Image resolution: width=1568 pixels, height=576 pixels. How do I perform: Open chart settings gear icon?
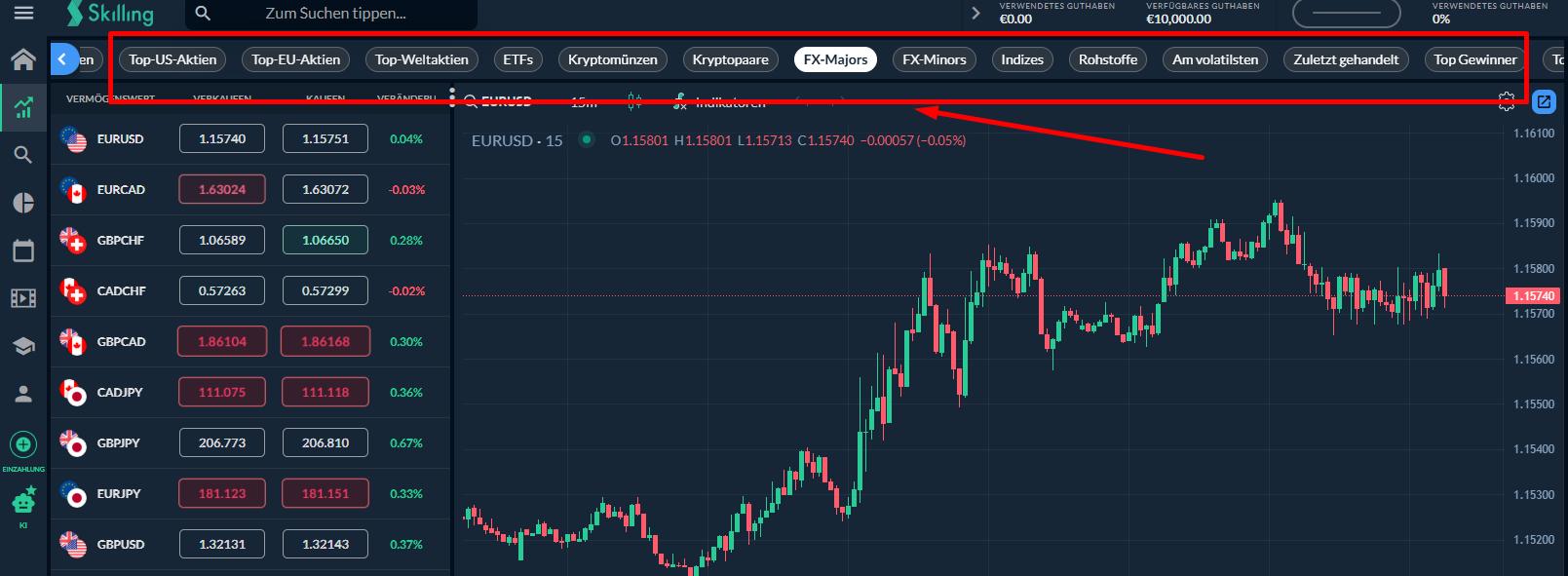coord(1506,101)
